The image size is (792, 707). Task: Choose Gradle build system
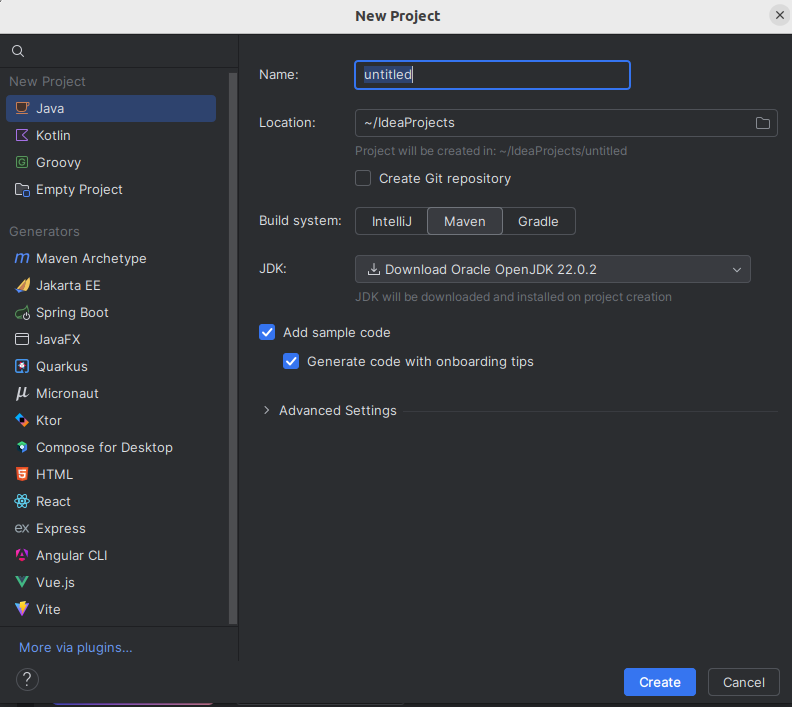coord(538,221)
